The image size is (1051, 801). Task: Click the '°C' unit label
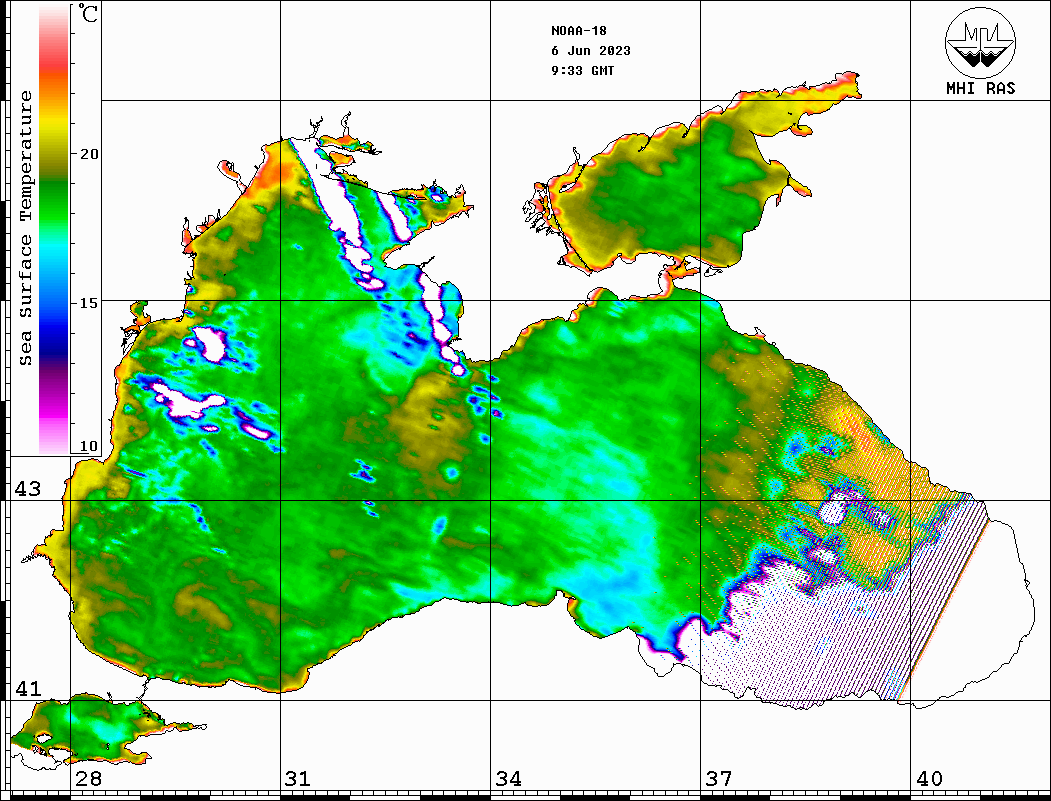[87, 13]
